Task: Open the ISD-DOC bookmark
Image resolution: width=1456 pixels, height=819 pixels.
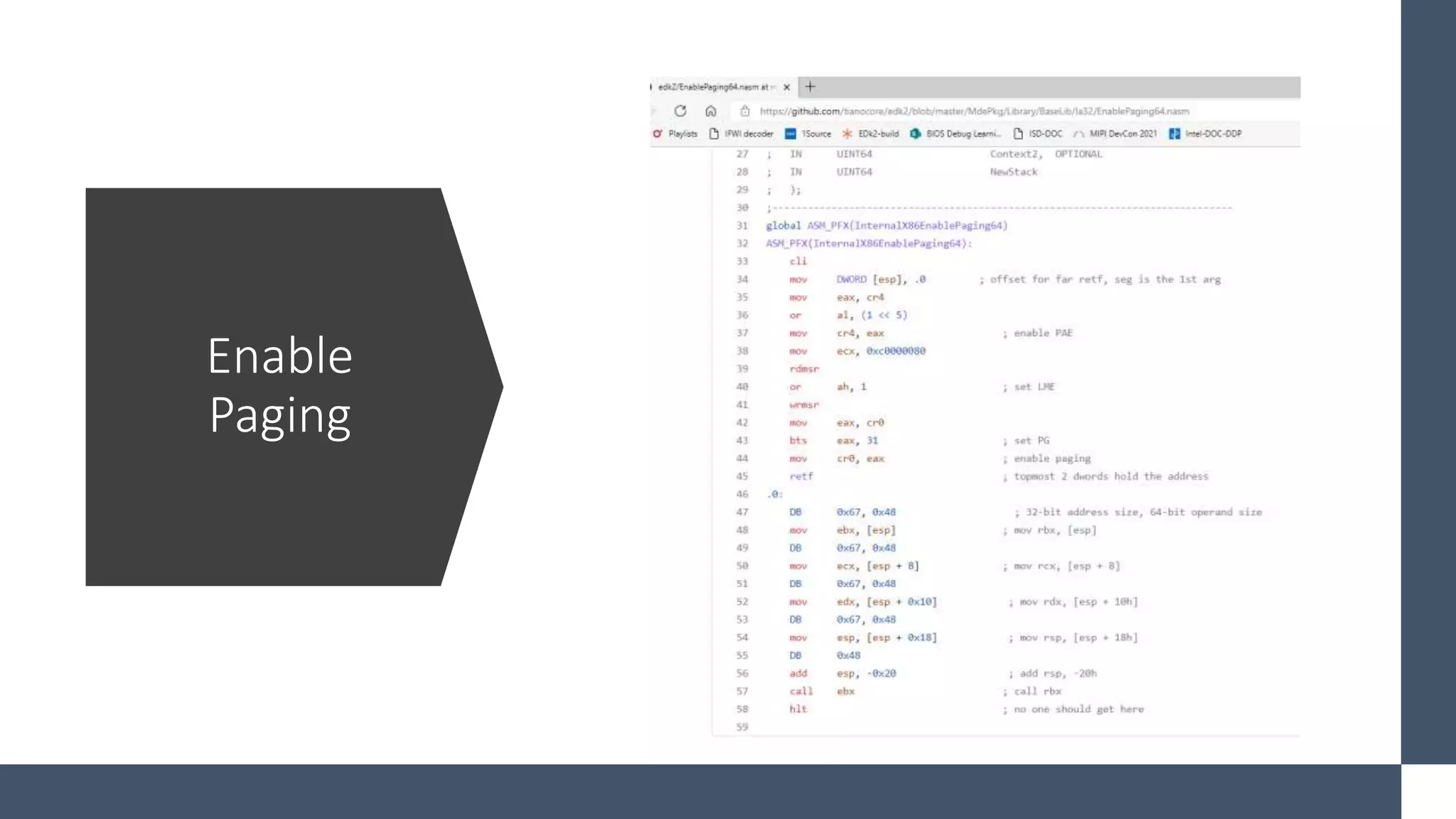Action: tap(1038, 134)
